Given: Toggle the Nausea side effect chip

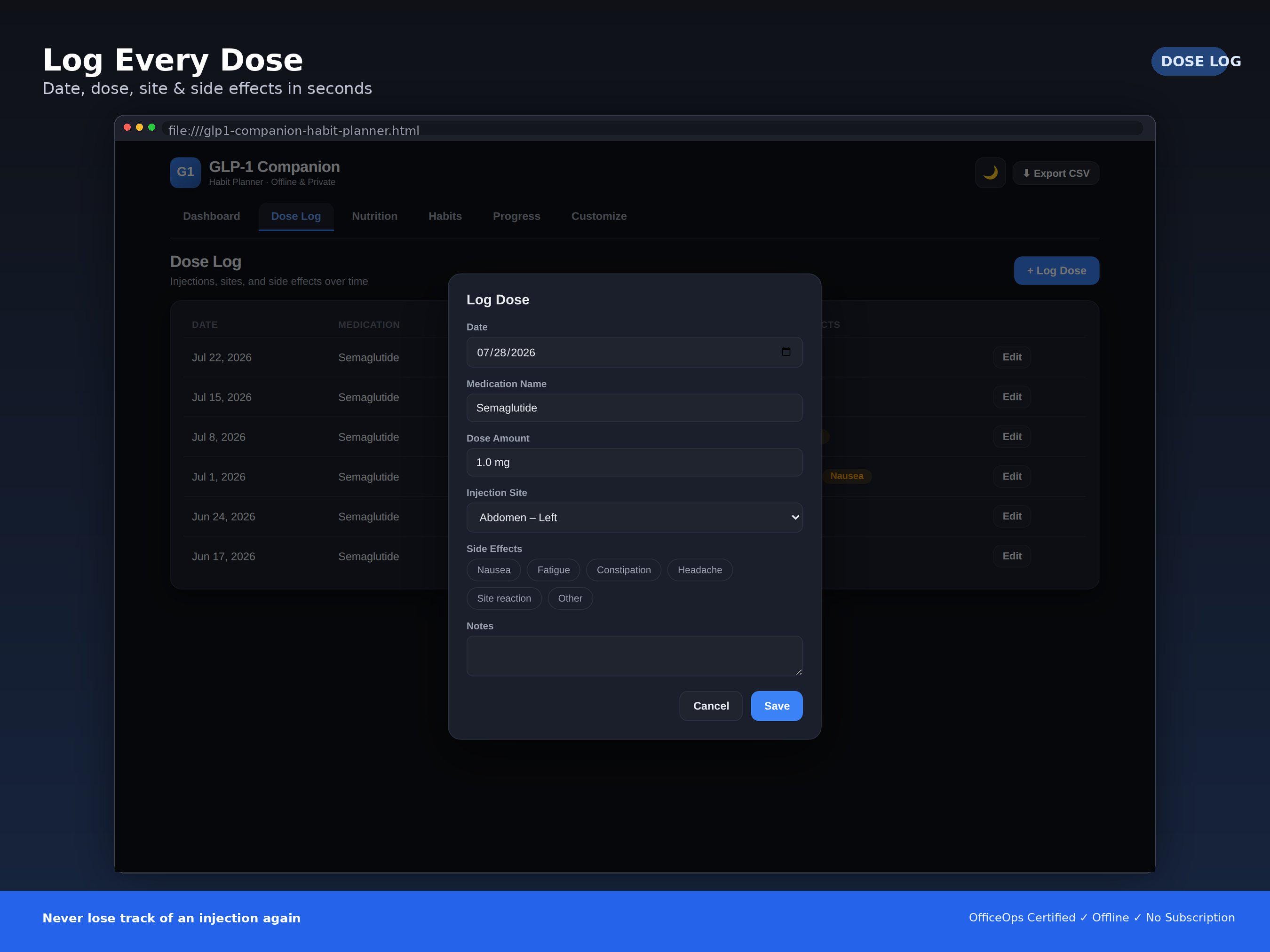Looking at the screenshot, I should (x=493, y=570).
